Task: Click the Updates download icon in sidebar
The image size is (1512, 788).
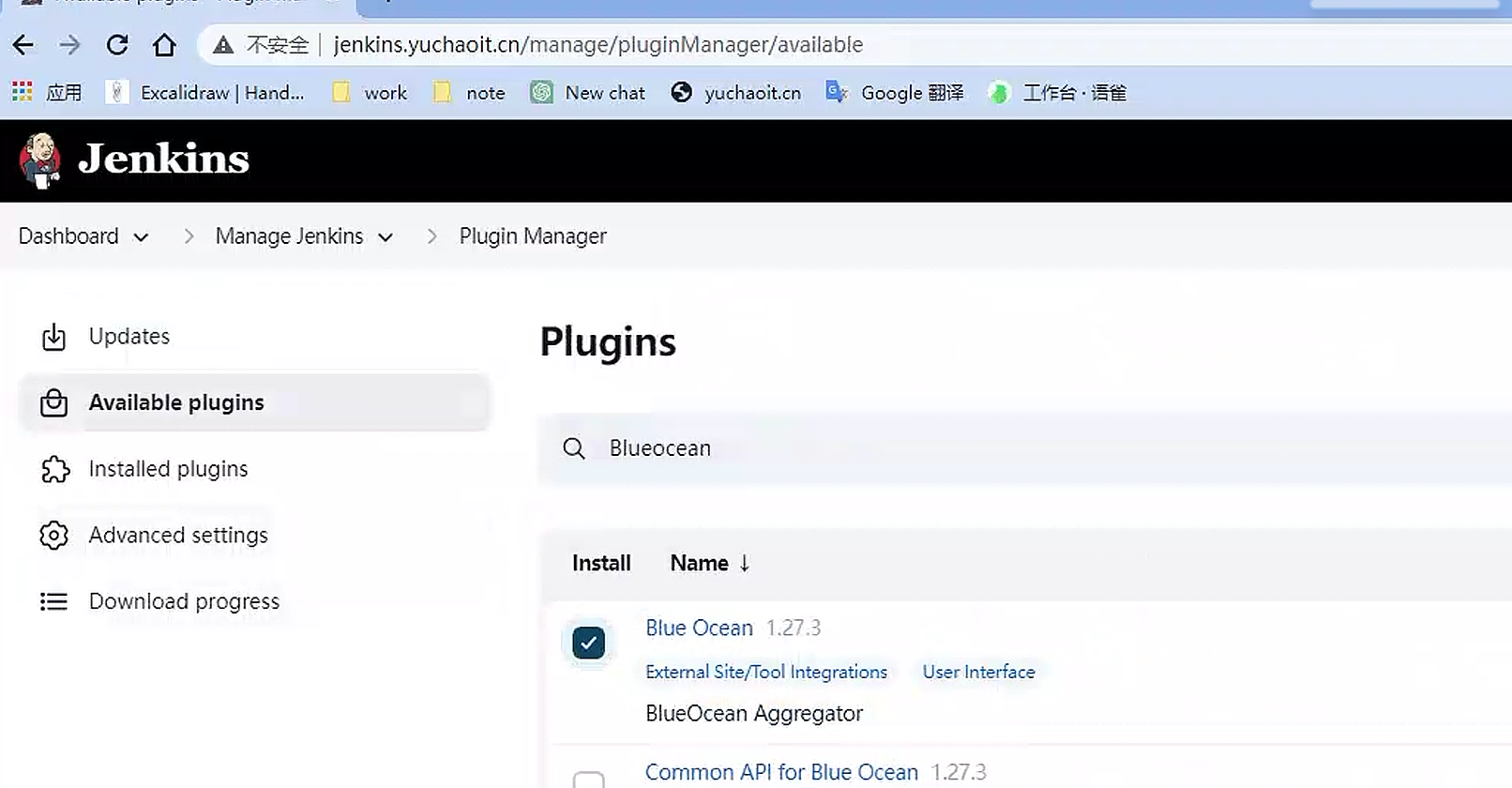Action: click(x=54, y=337)
